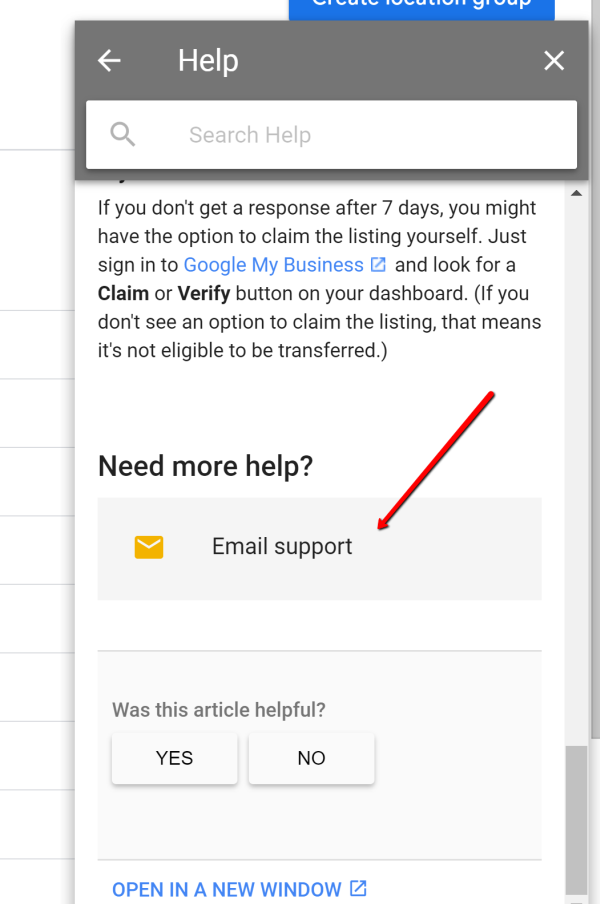Mark the article helpful with YES
This screenshot has width=600, height=904.
[175, 758]
